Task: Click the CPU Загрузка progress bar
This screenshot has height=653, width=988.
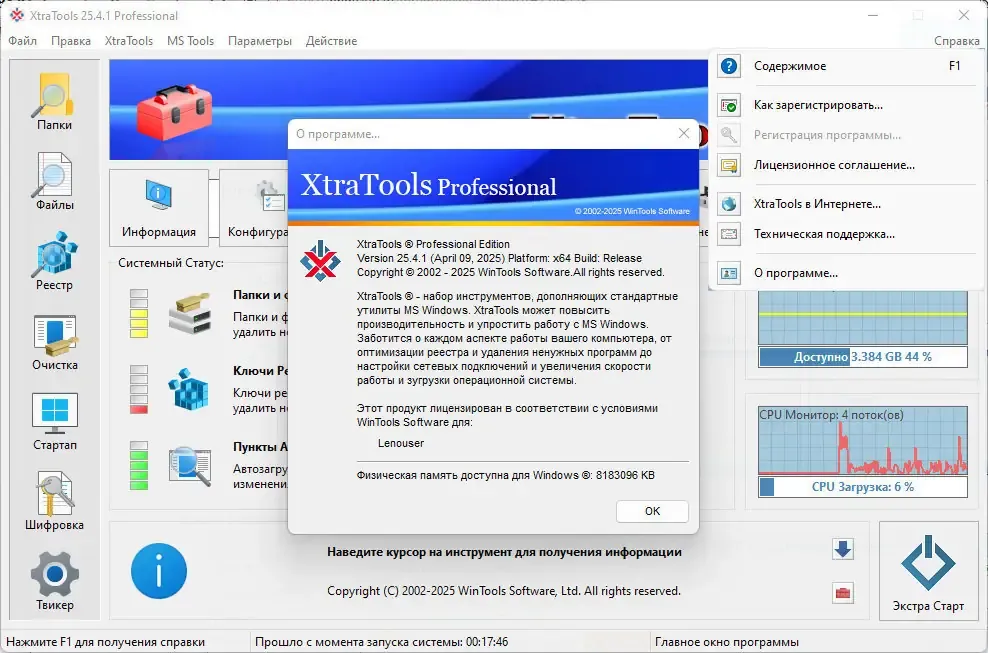Action: click(863, 487)
